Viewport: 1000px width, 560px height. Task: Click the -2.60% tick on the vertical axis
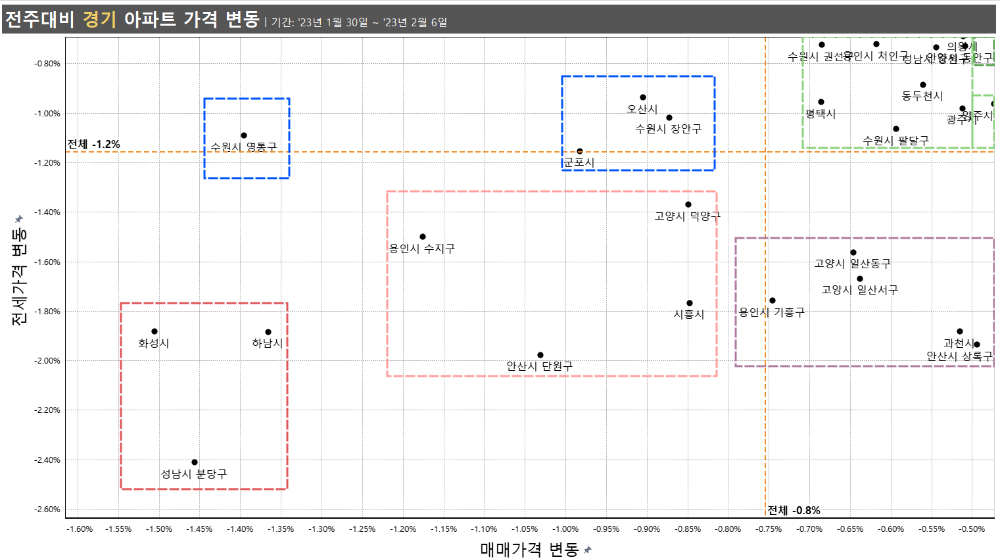point(47,509)
